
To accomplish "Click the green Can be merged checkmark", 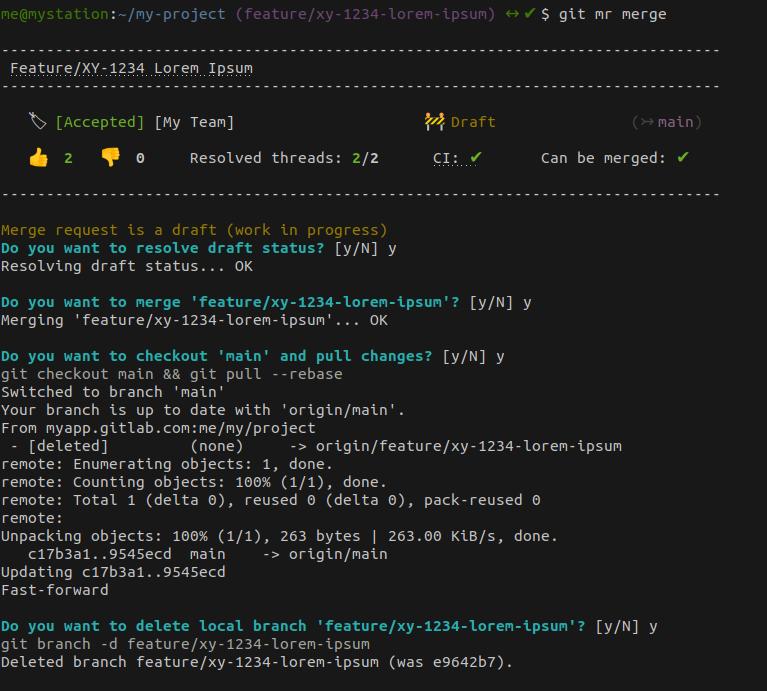I will click(683, 157).
